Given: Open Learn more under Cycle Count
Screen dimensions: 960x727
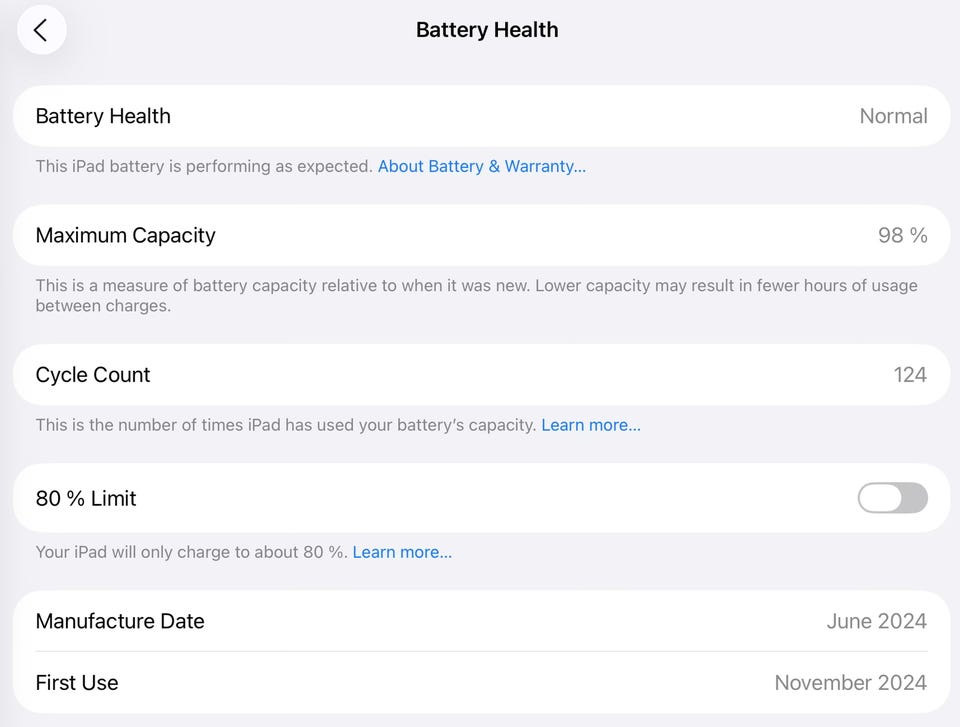Looking at the screenshot, I should coord(591,425).
